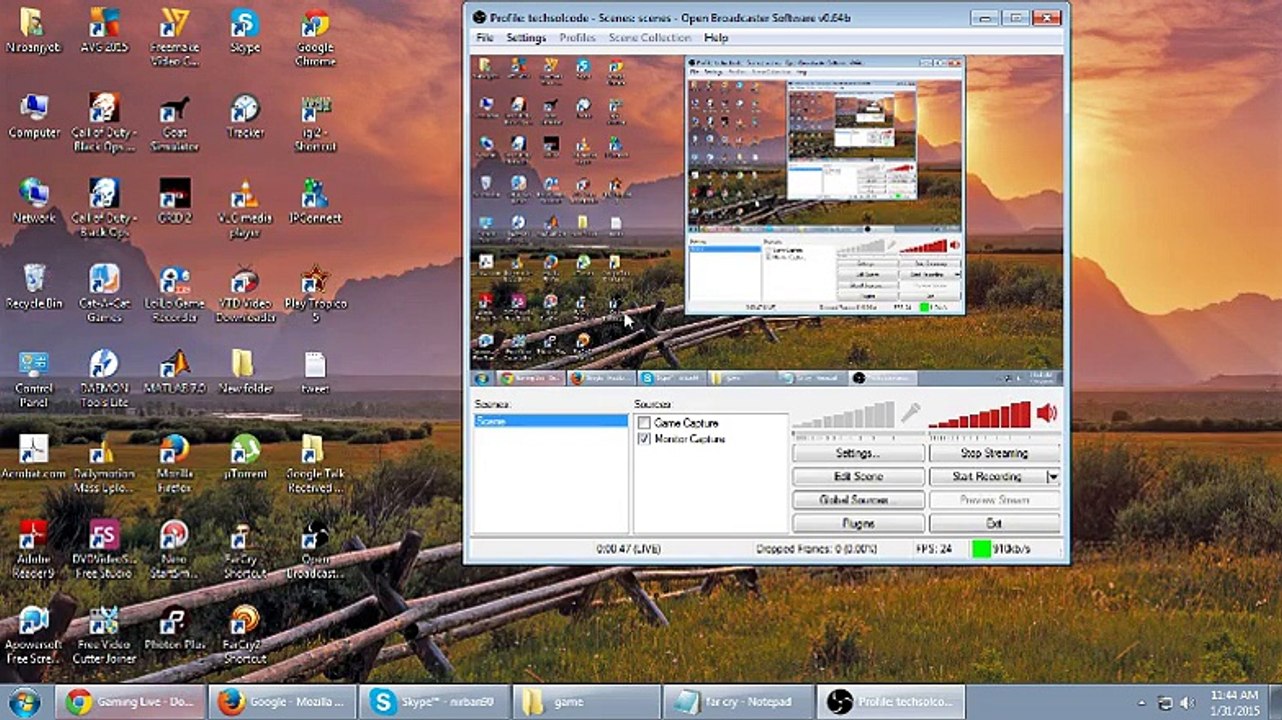Select the Recycle Bin icon

click(x=34, y=287)
